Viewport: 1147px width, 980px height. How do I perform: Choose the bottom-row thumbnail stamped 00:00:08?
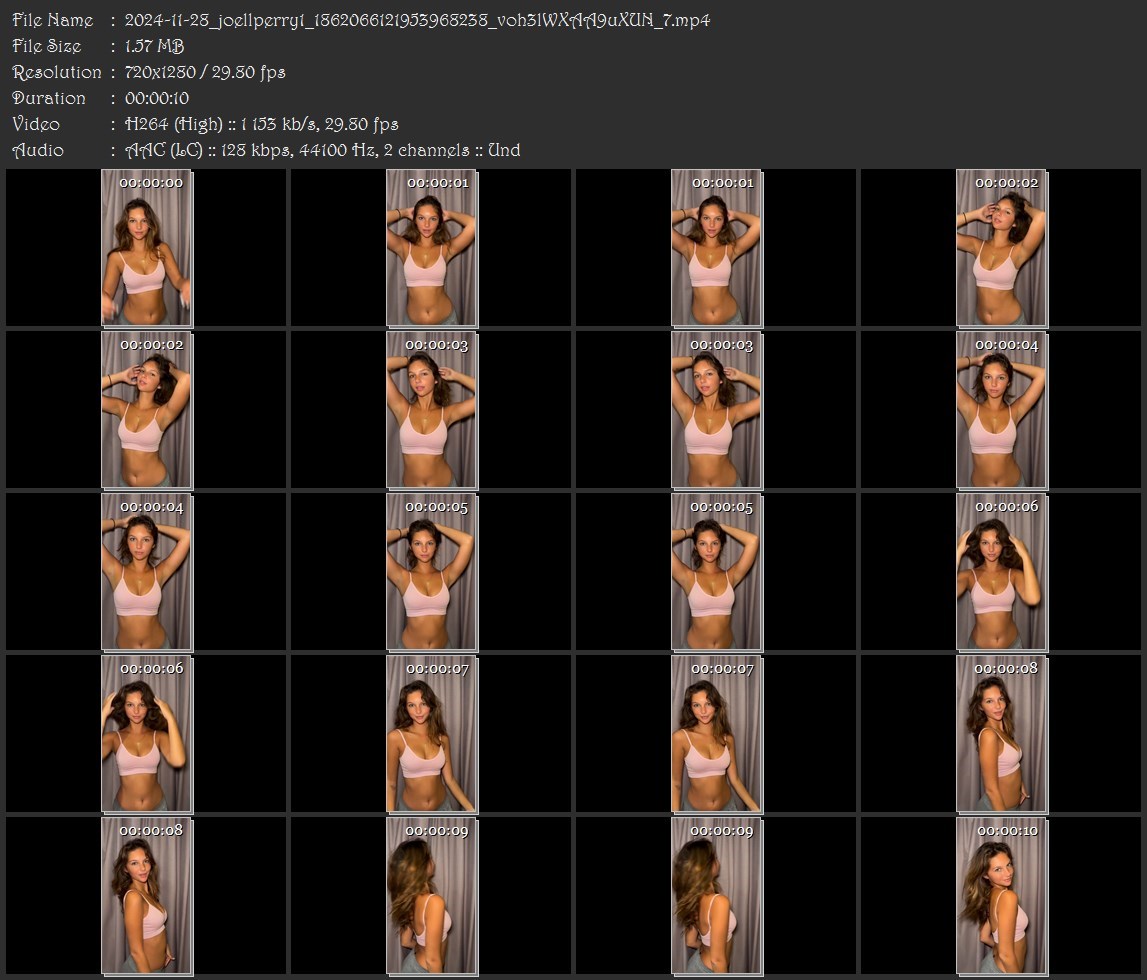click(x=147, y=896)
